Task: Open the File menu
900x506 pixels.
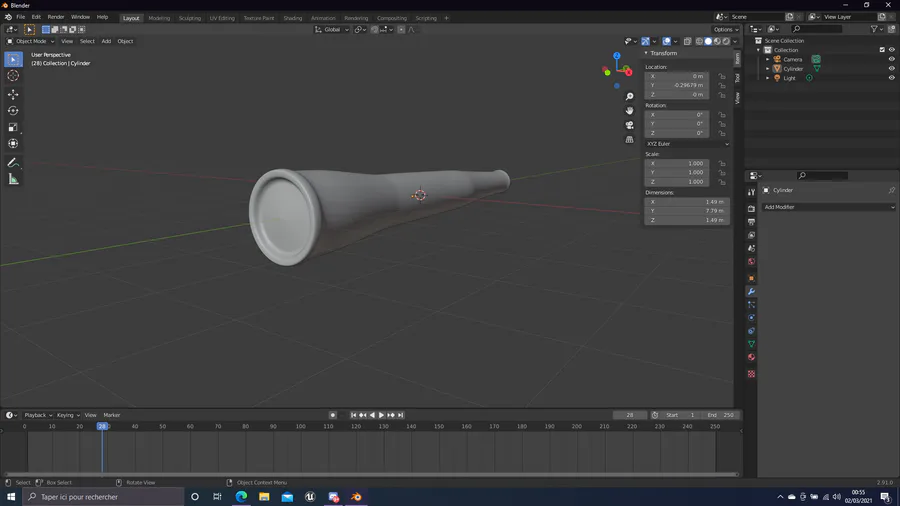Action: [x=21, y=17]
